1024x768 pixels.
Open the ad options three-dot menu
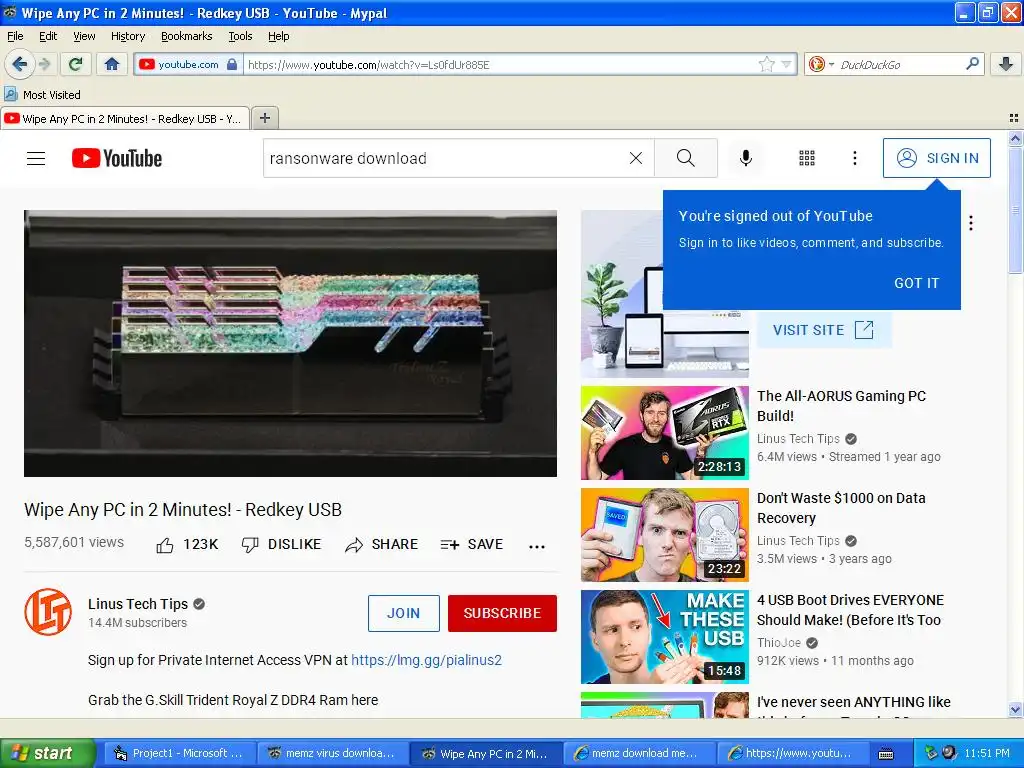[x=971, y=223]
